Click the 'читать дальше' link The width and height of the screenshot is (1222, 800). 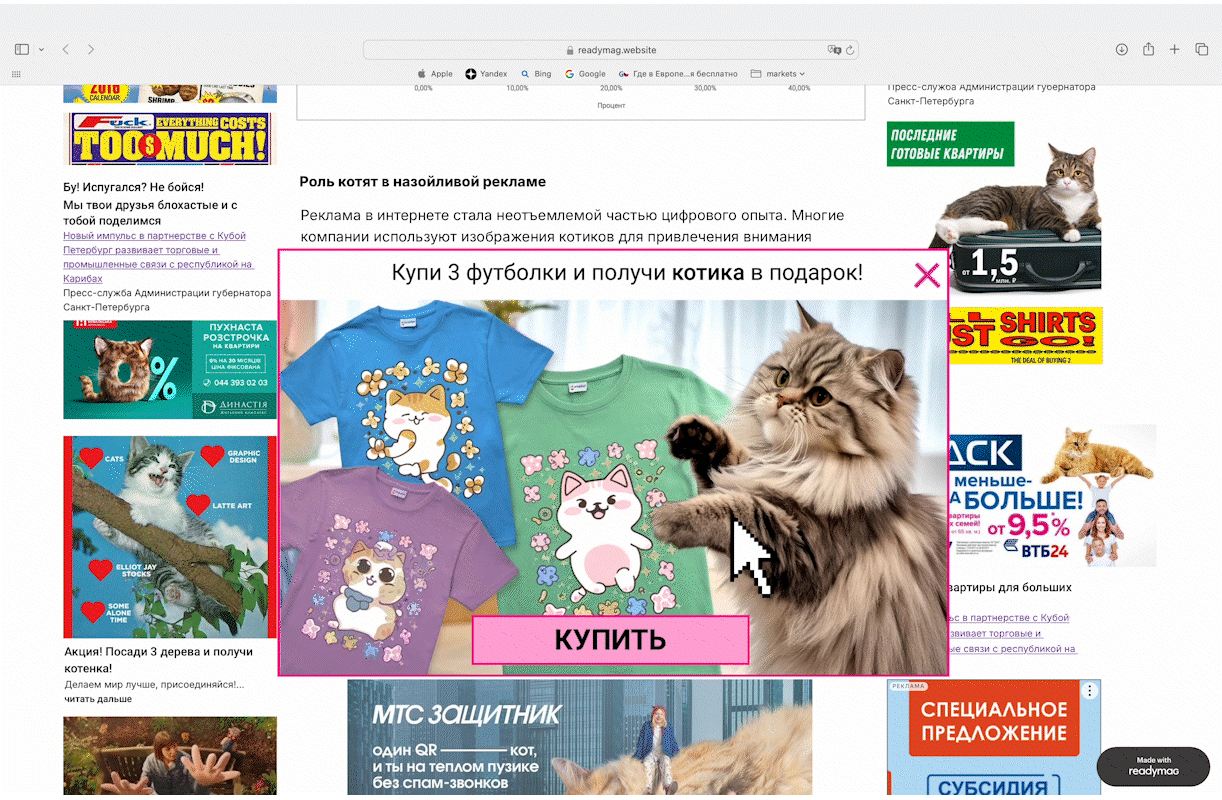(98, 699)
